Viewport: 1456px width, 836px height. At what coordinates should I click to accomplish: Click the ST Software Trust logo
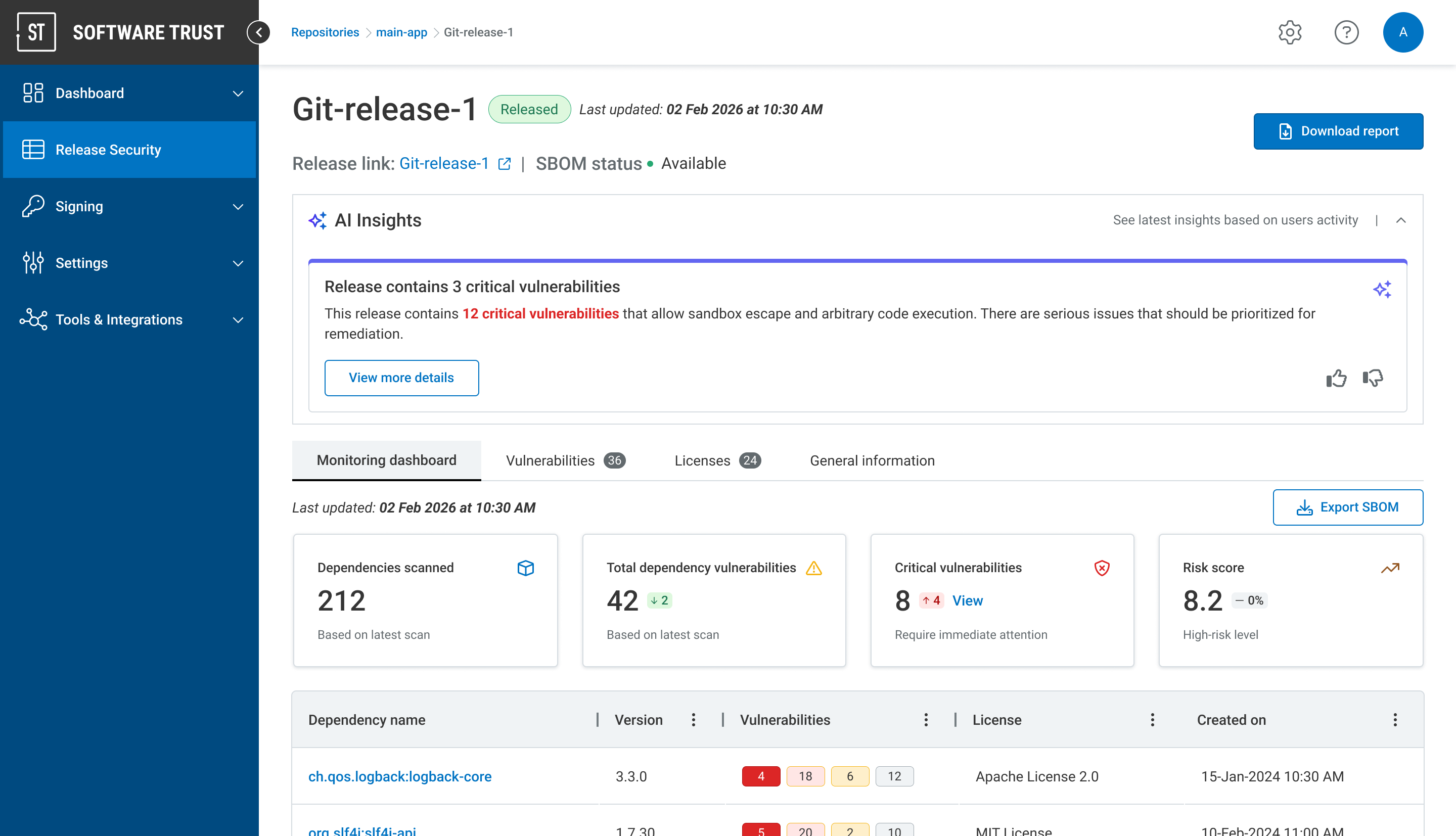[120, 32]
